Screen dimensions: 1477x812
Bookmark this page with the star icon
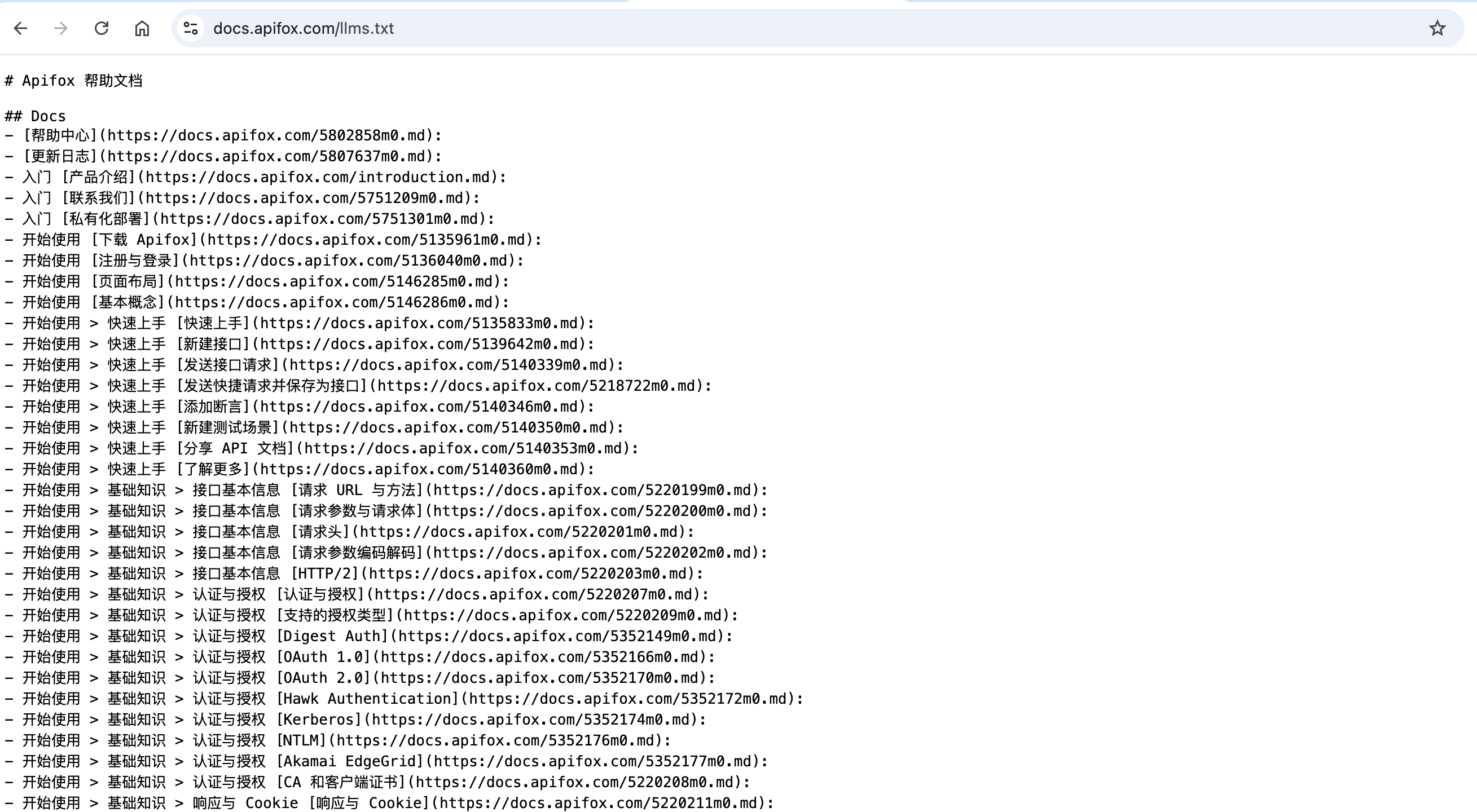1437,28
